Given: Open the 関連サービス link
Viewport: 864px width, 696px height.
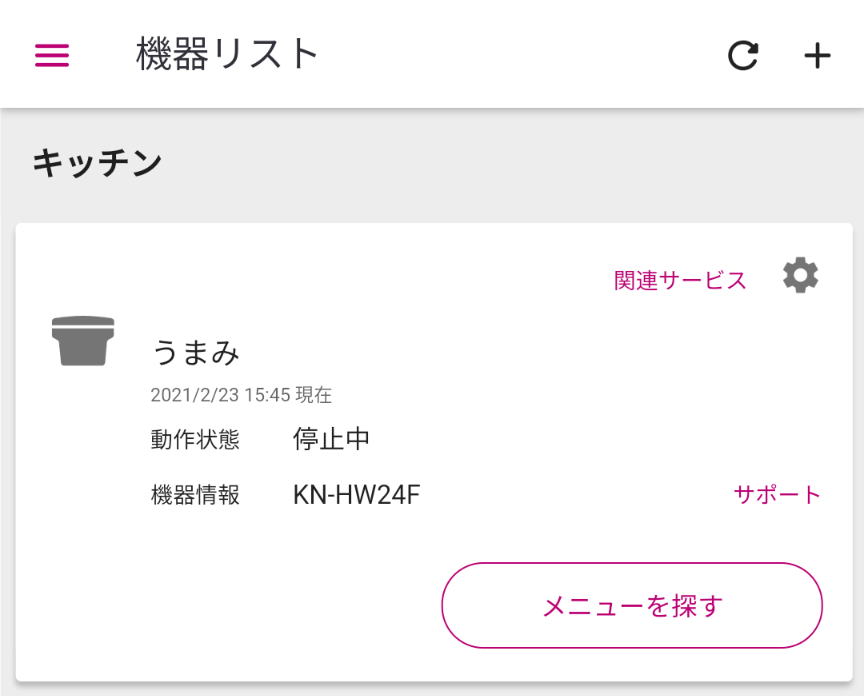Looking at the screenshot, I should click(680, 280).
